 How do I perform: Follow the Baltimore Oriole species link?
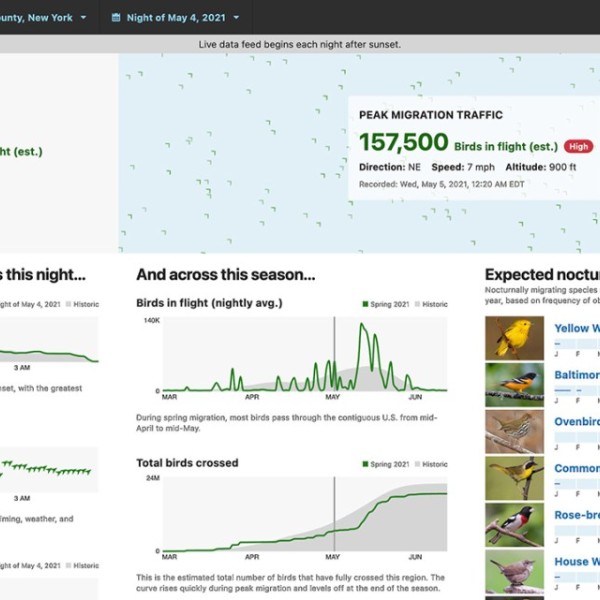[577, 375]
